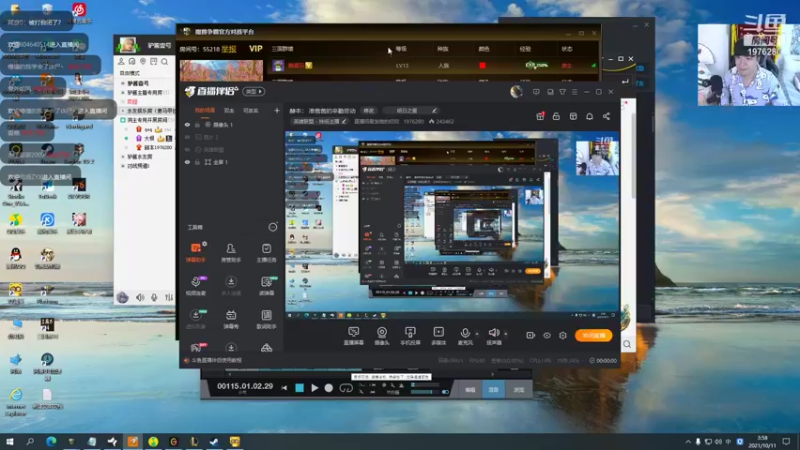The height and width of the screenshot is (450, 800).
Task: Expand the 驴酱壹号 channel tree node
Action: click(x=123, y=83)
